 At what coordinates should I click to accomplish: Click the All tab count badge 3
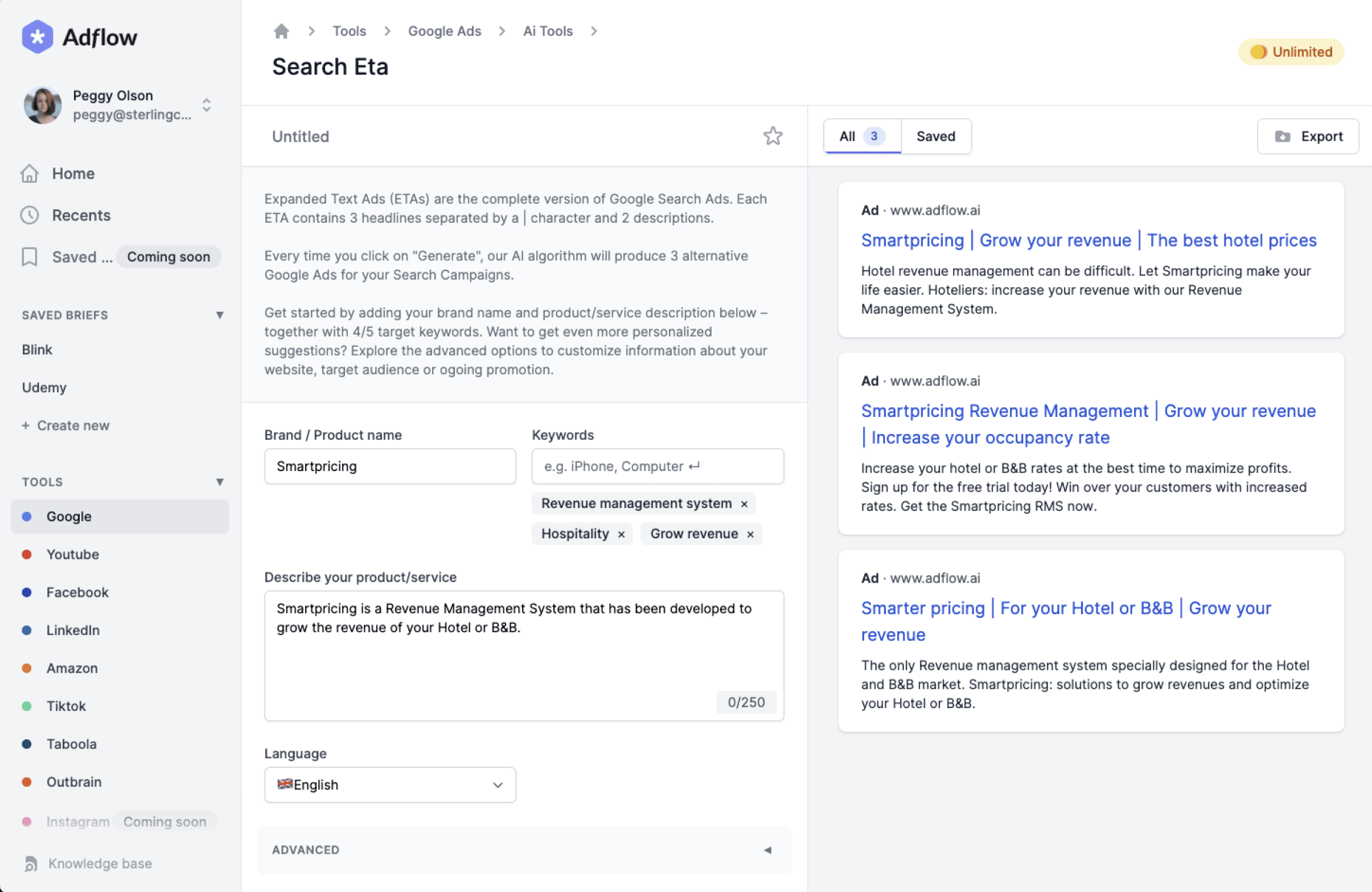pyautogui.click(x=873, y=136)
